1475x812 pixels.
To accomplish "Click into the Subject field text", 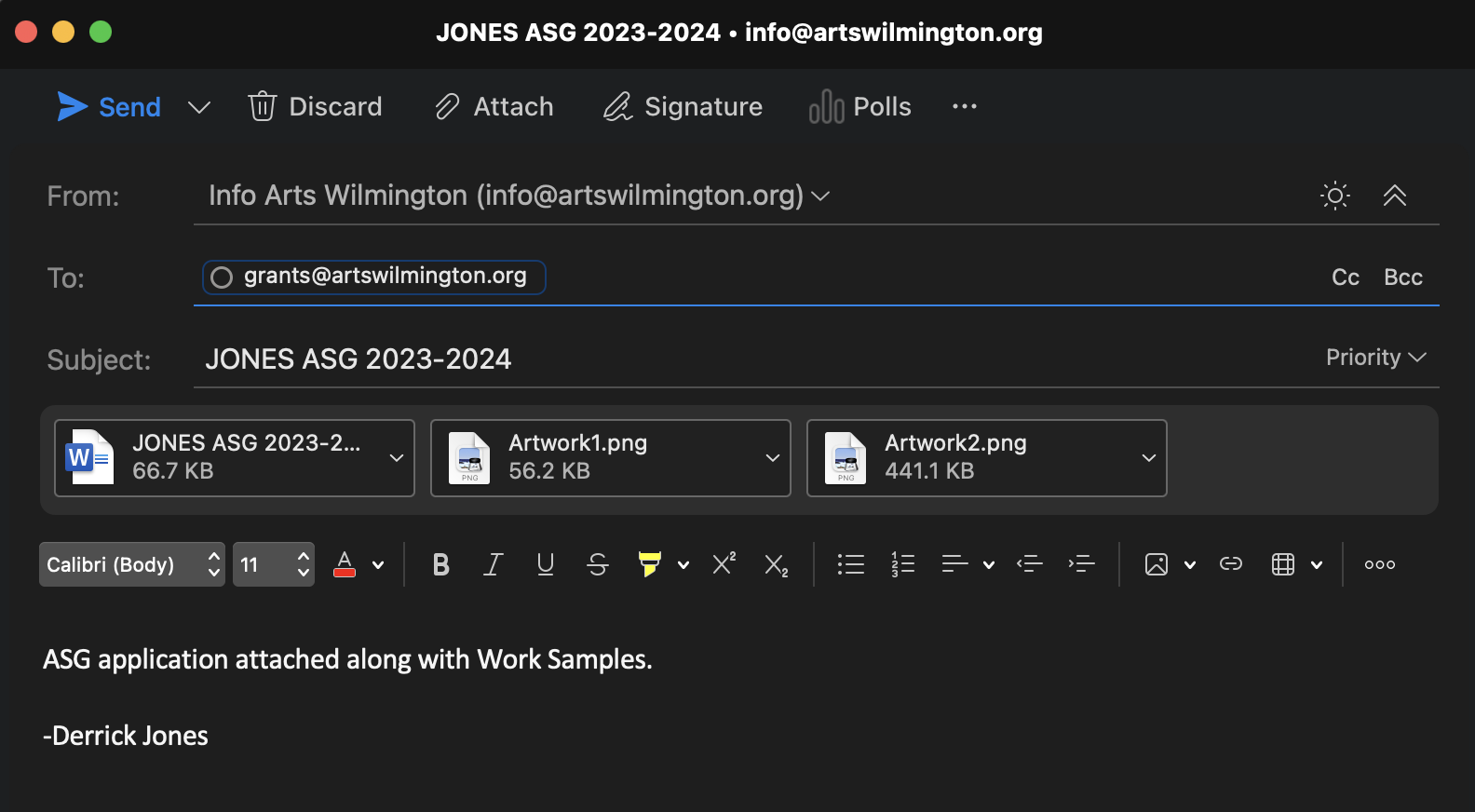I will click(x=359, y=359).
